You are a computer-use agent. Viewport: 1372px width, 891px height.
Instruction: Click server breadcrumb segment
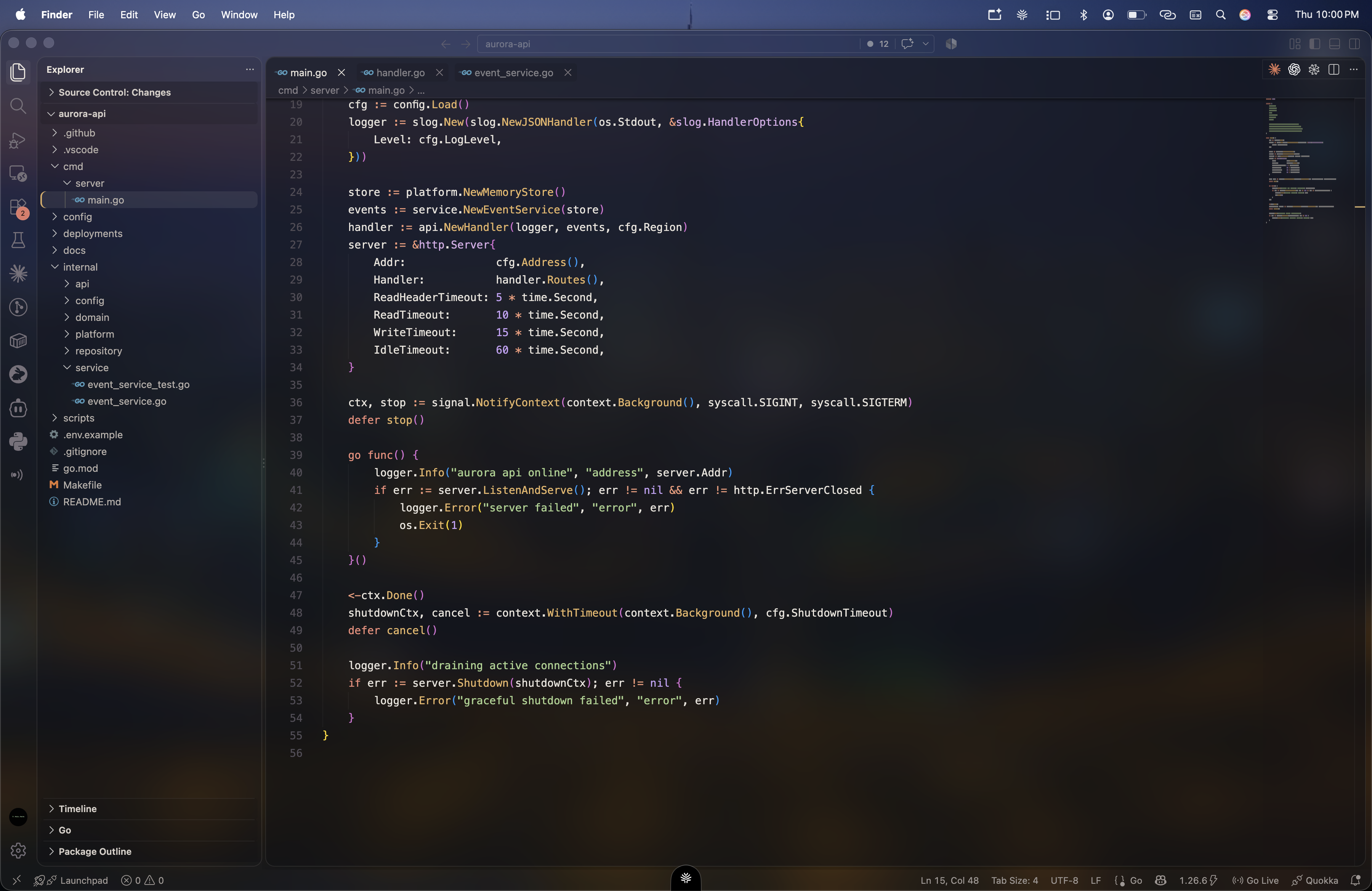tap(325, 90)
